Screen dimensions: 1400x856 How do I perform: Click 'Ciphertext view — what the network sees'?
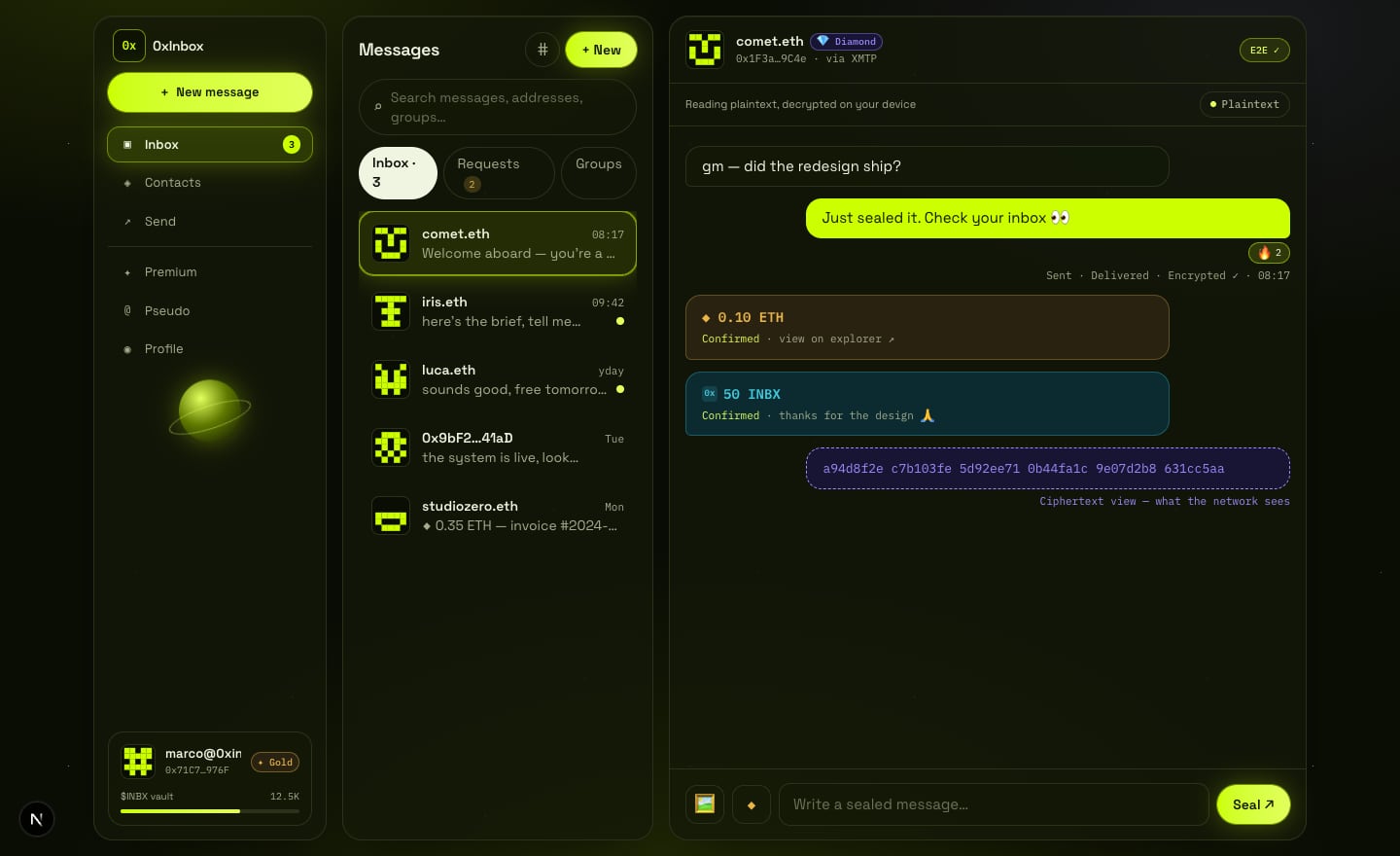(1165, 501)
